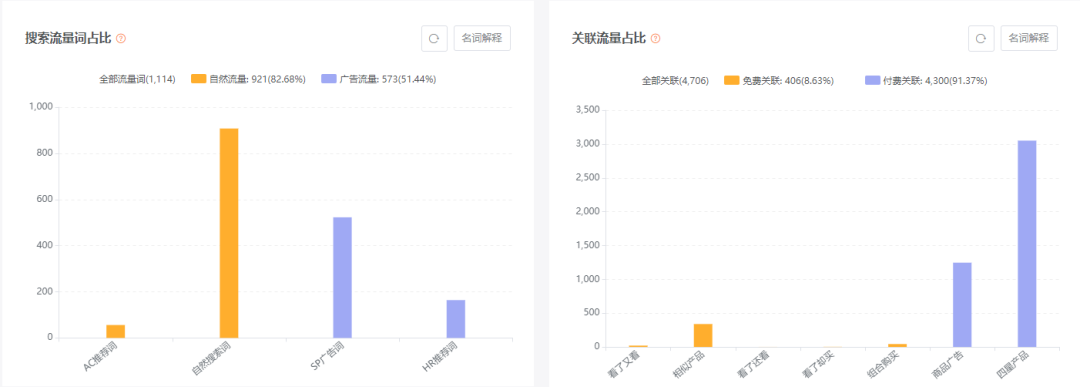This screenshot has width=1080, height=387.
Task: Select the SP广告词 bar
Action: point(342,278)
